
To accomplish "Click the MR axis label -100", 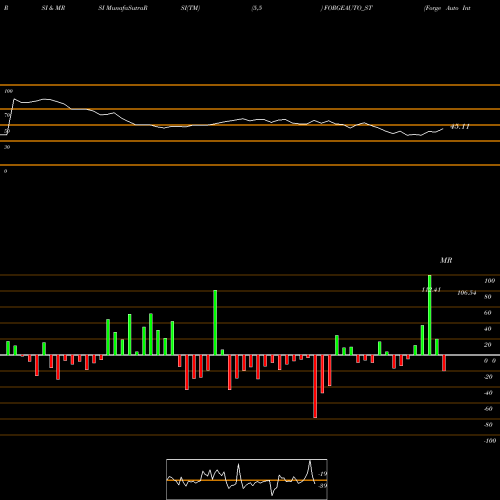I will tap(490, 441).
